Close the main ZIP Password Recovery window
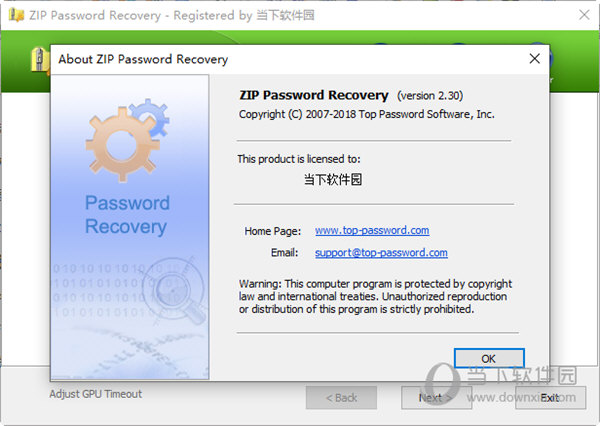 tap(584, 15)
